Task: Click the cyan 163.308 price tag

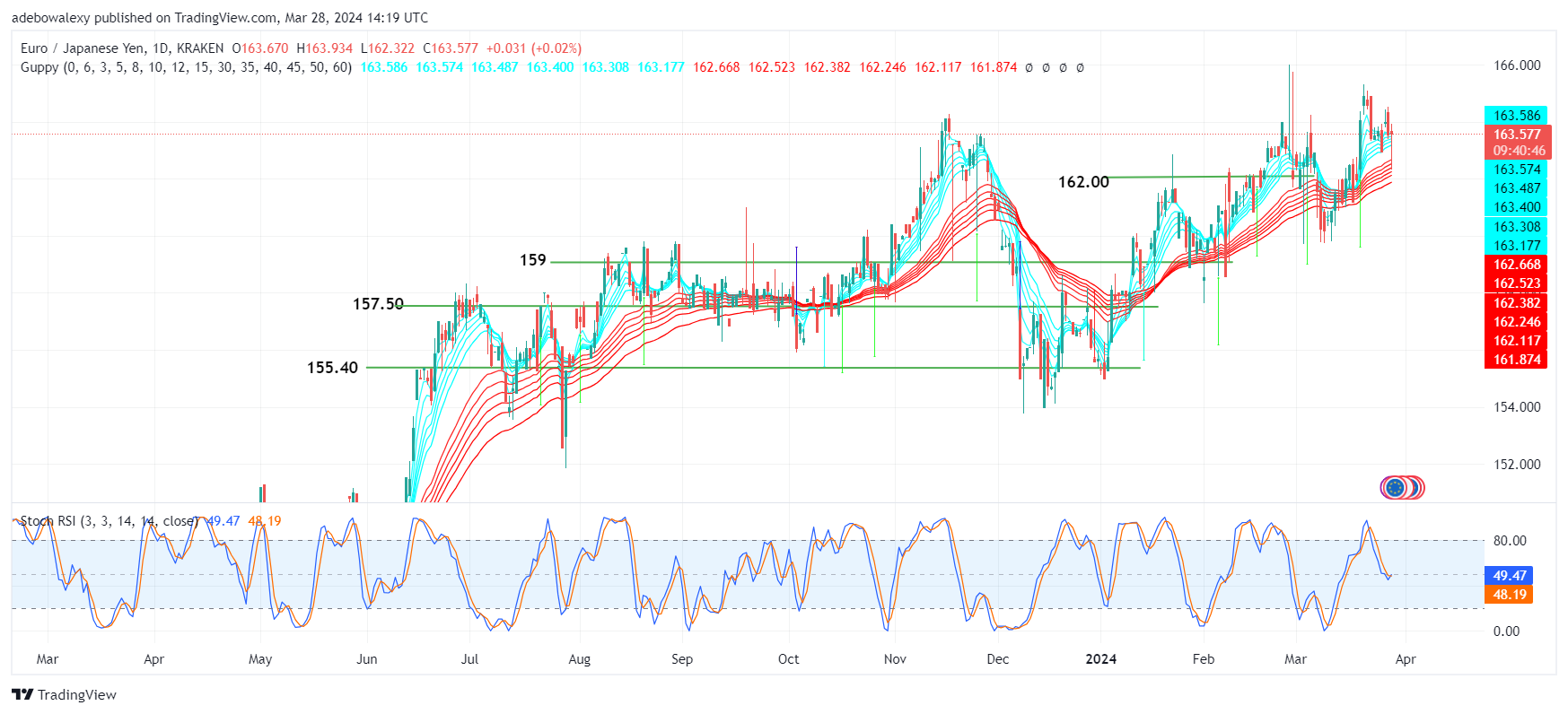Action: 1517,227
